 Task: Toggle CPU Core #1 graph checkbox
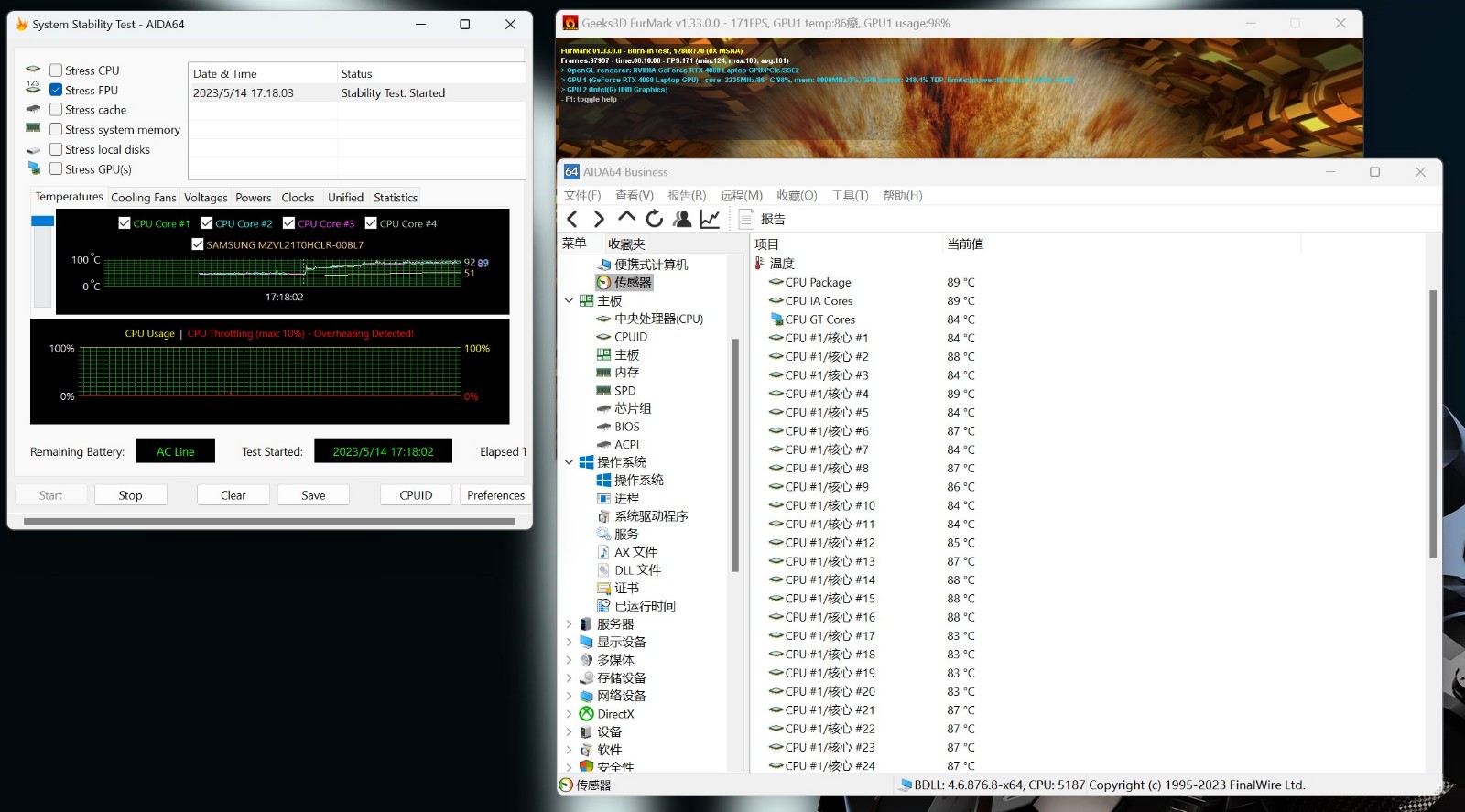125,223
